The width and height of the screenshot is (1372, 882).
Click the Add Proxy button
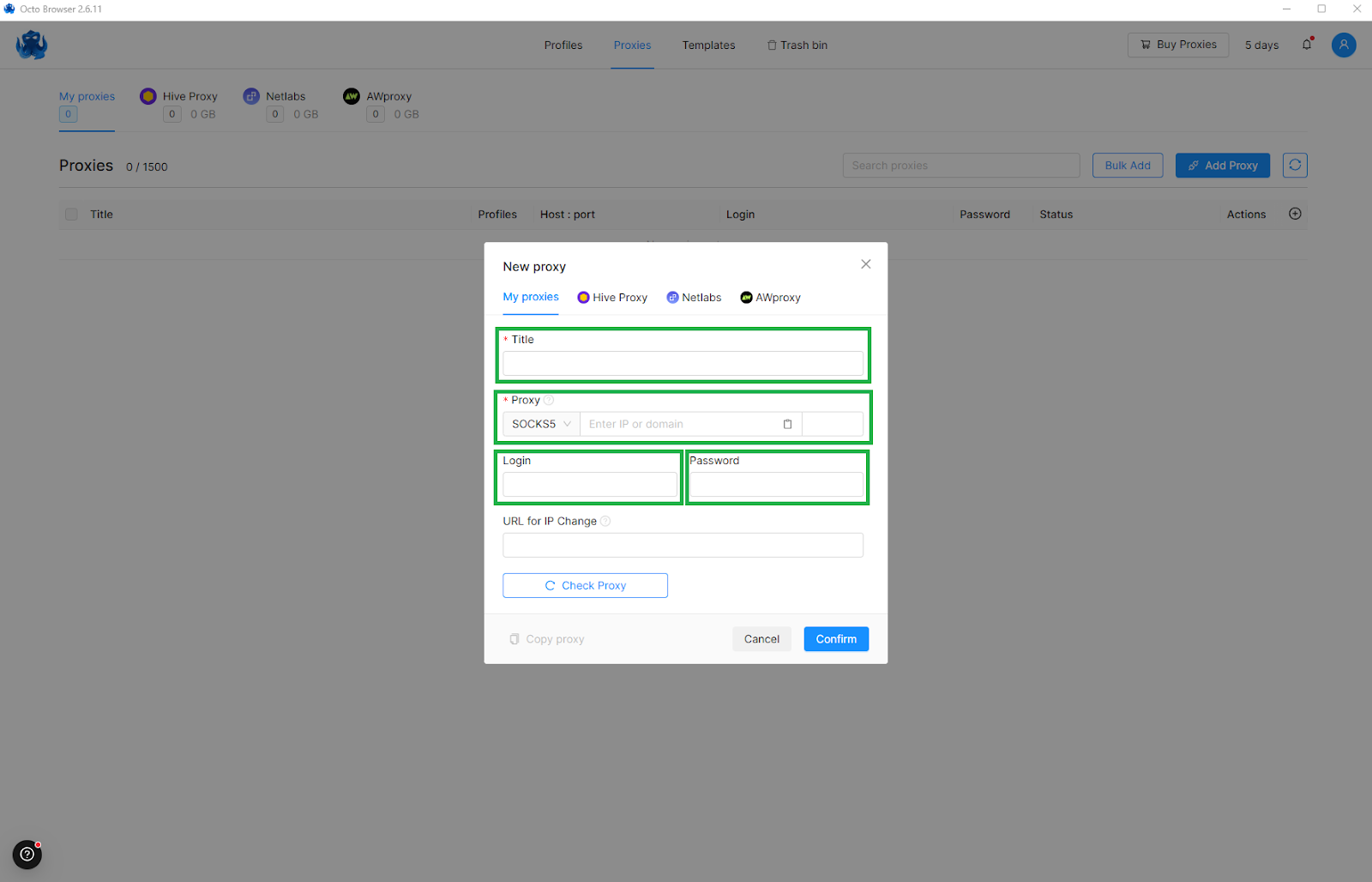pyautogui.click(x=1223, y=166)
